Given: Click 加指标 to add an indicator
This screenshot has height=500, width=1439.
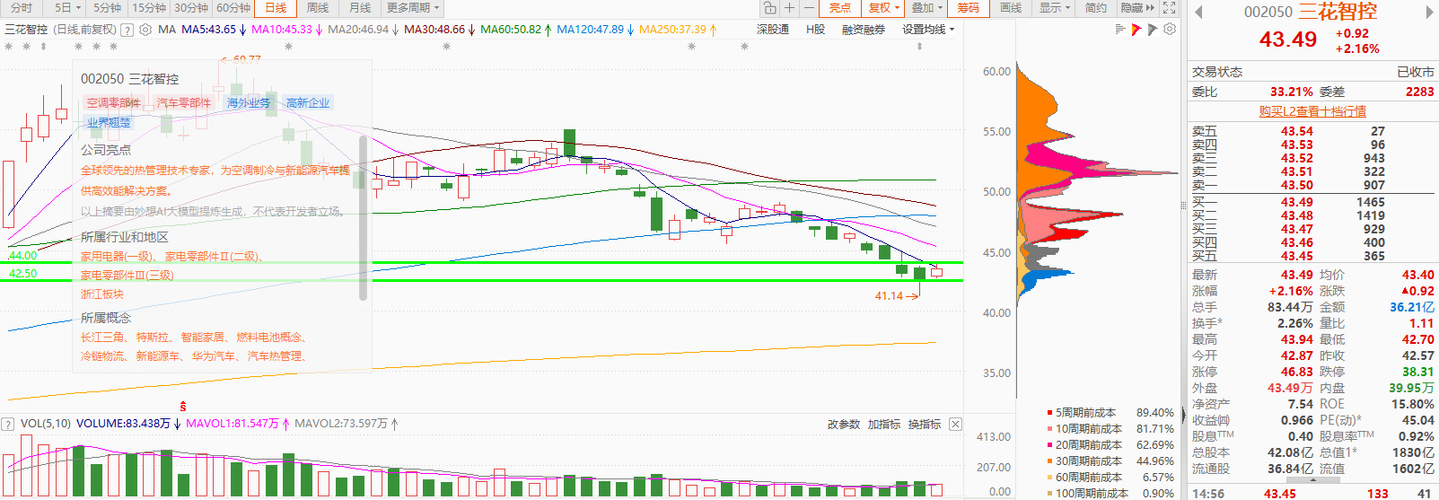Looking at the screenshot, I should click(x=884, y=424).
